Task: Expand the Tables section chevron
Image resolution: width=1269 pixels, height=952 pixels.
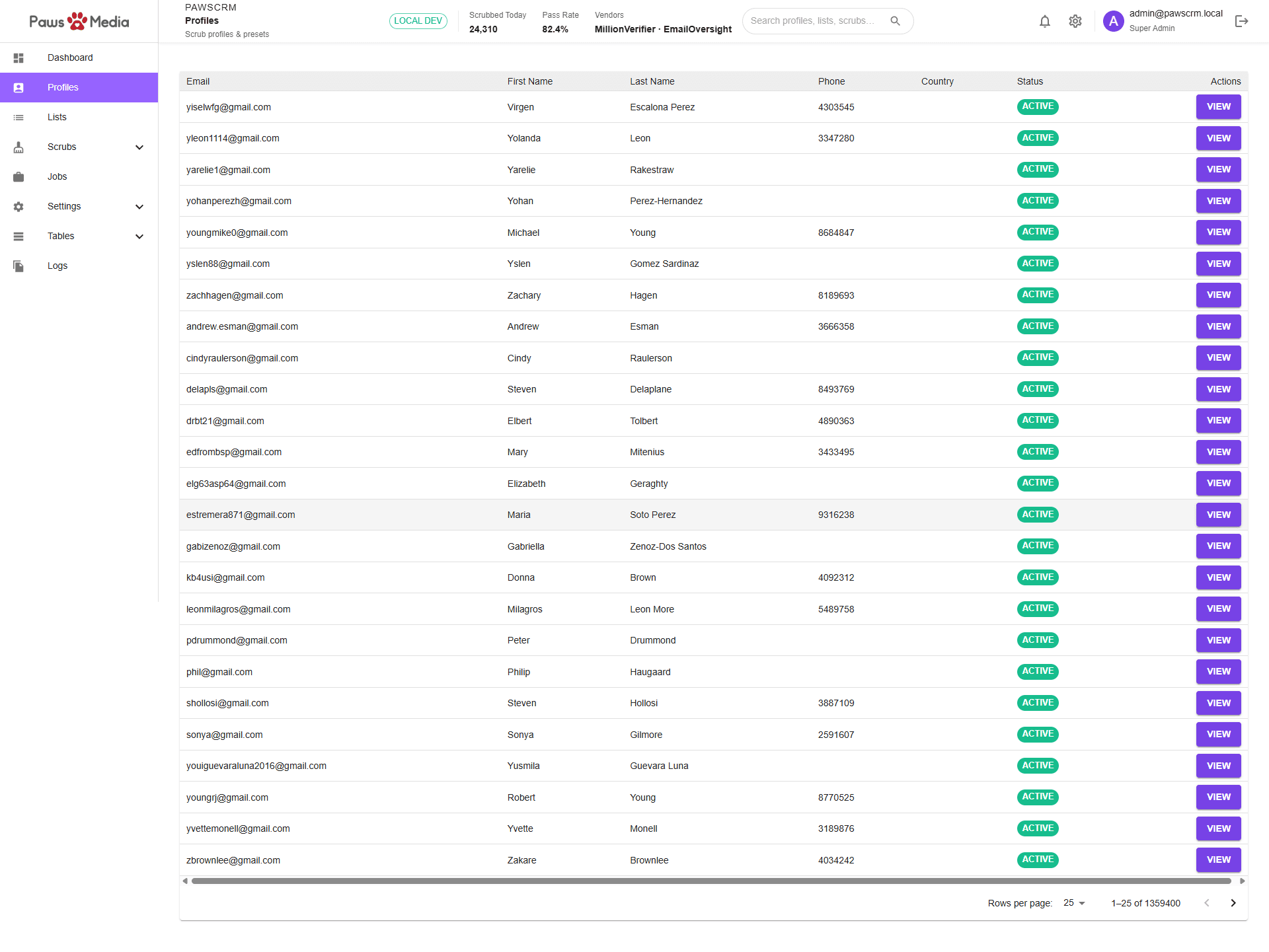Action: (139, 236)
